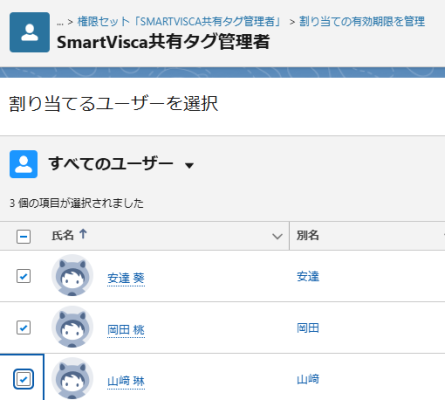Screen dimensions: 445x400
Task: Click alias link 安達
Action: (308, 276)
